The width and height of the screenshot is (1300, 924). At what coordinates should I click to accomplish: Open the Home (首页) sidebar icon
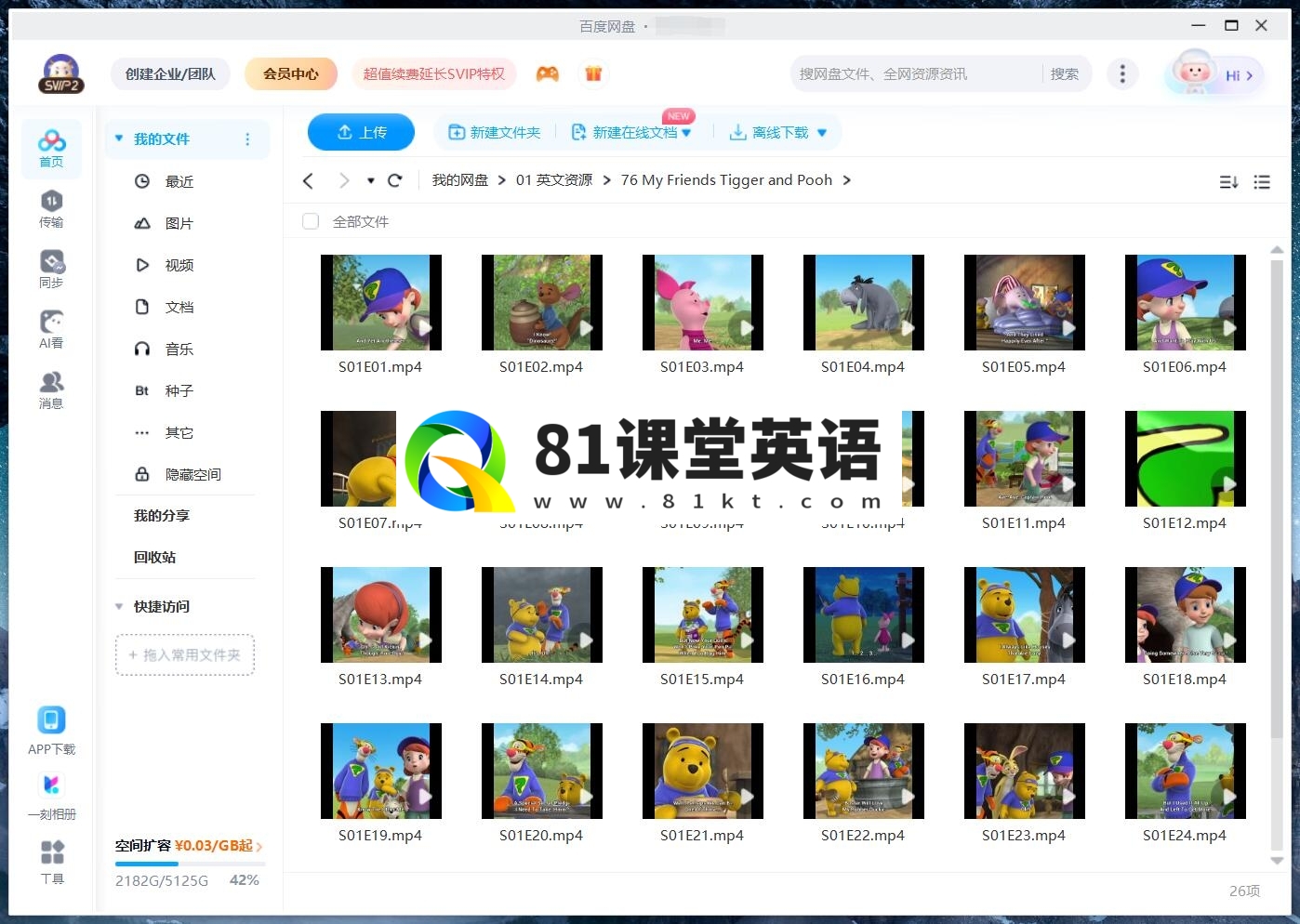(51, 149)
